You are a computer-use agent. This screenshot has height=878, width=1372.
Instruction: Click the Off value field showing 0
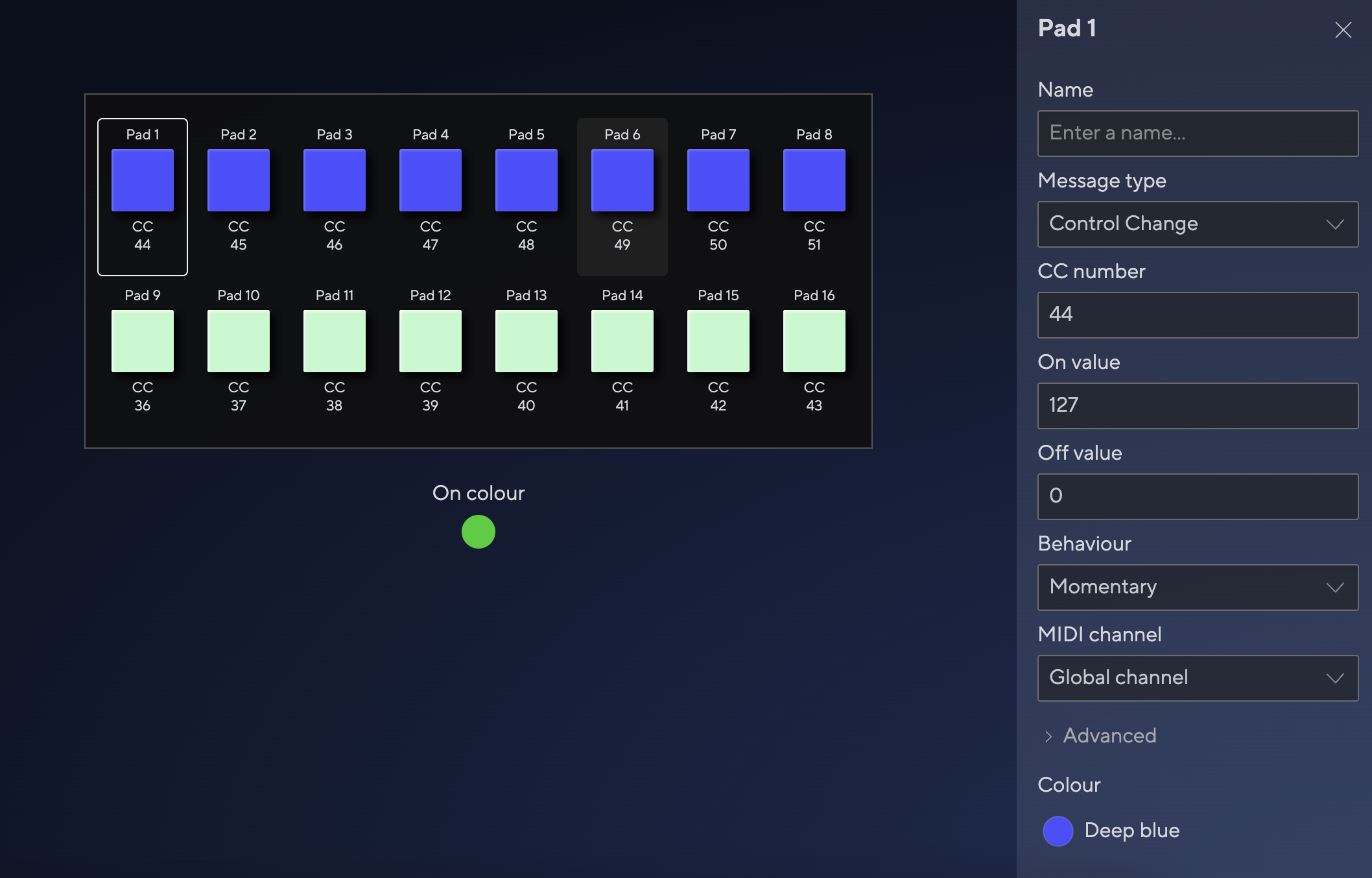point(1198,497)
